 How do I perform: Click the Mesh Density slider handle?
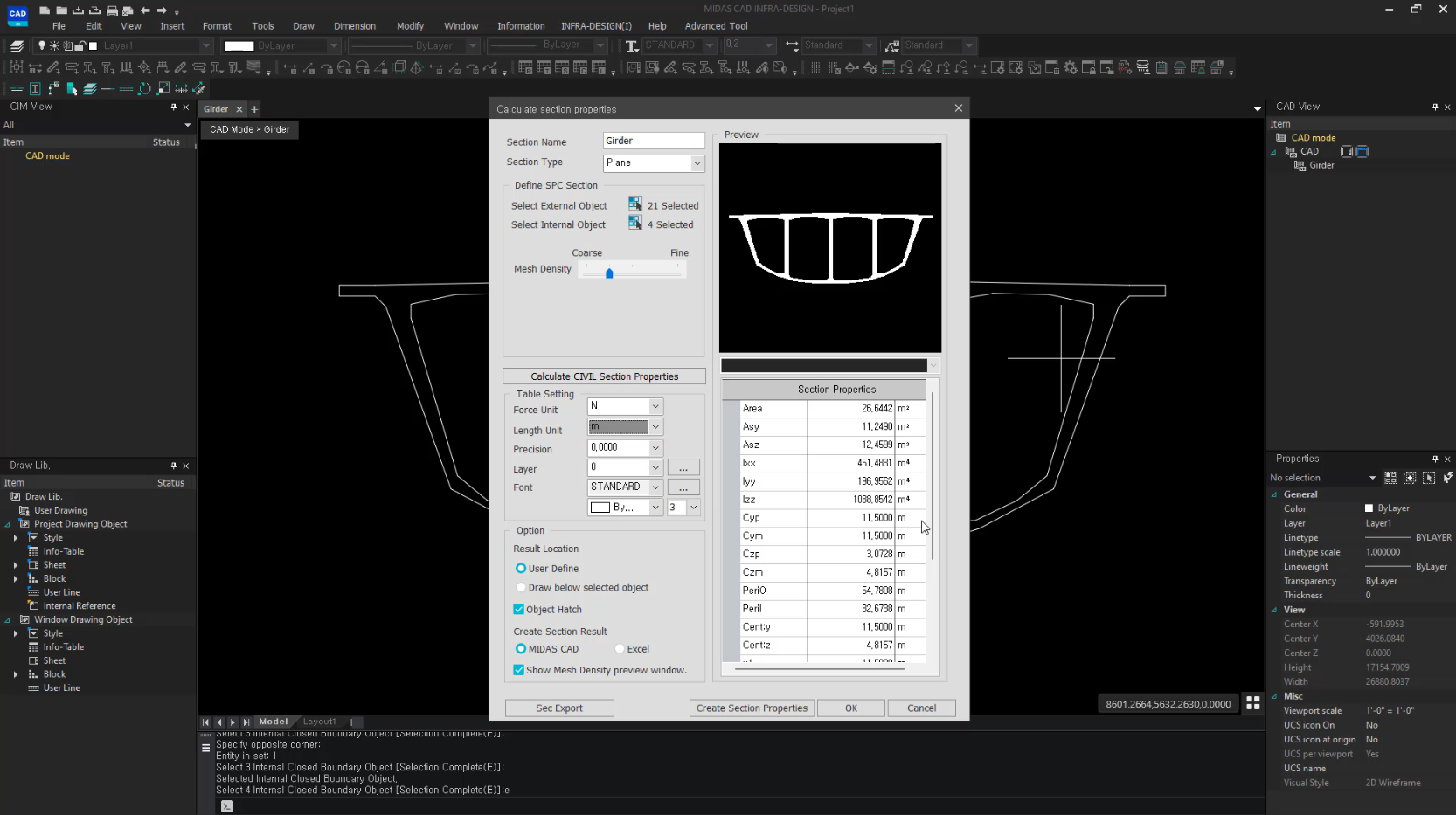point(609,273)
